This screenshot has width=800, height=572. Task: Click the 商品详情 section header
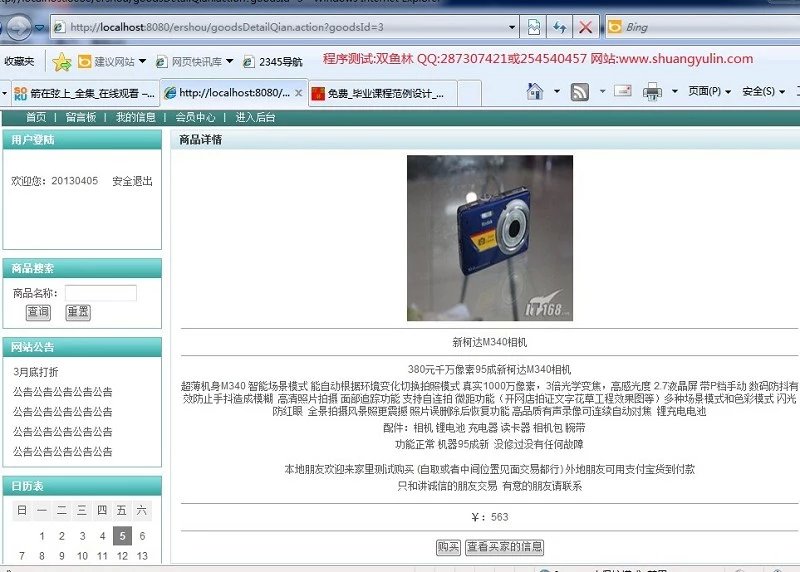(201, 140)
